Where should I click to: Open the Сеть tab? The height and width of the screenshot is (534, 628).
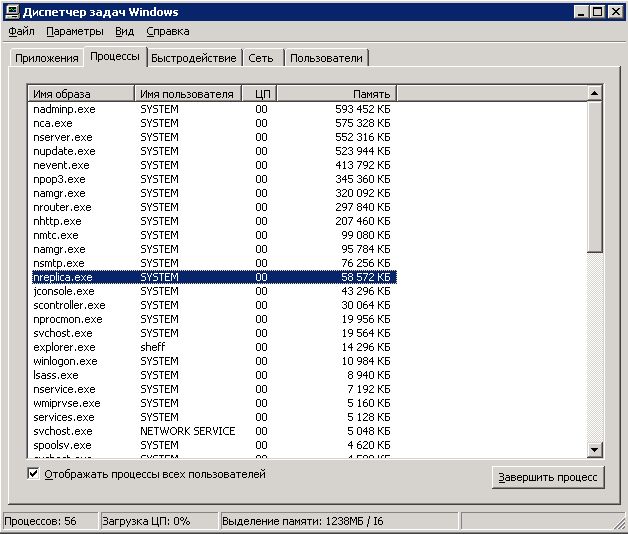pyautogui.click(x=261, y=58)
